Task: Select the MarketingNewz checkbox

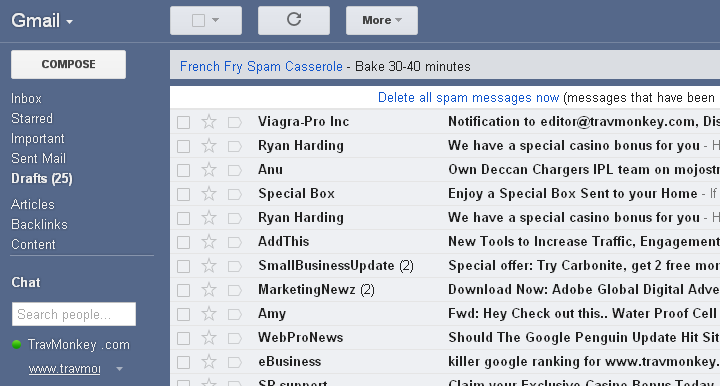Action: click(184, 290)
